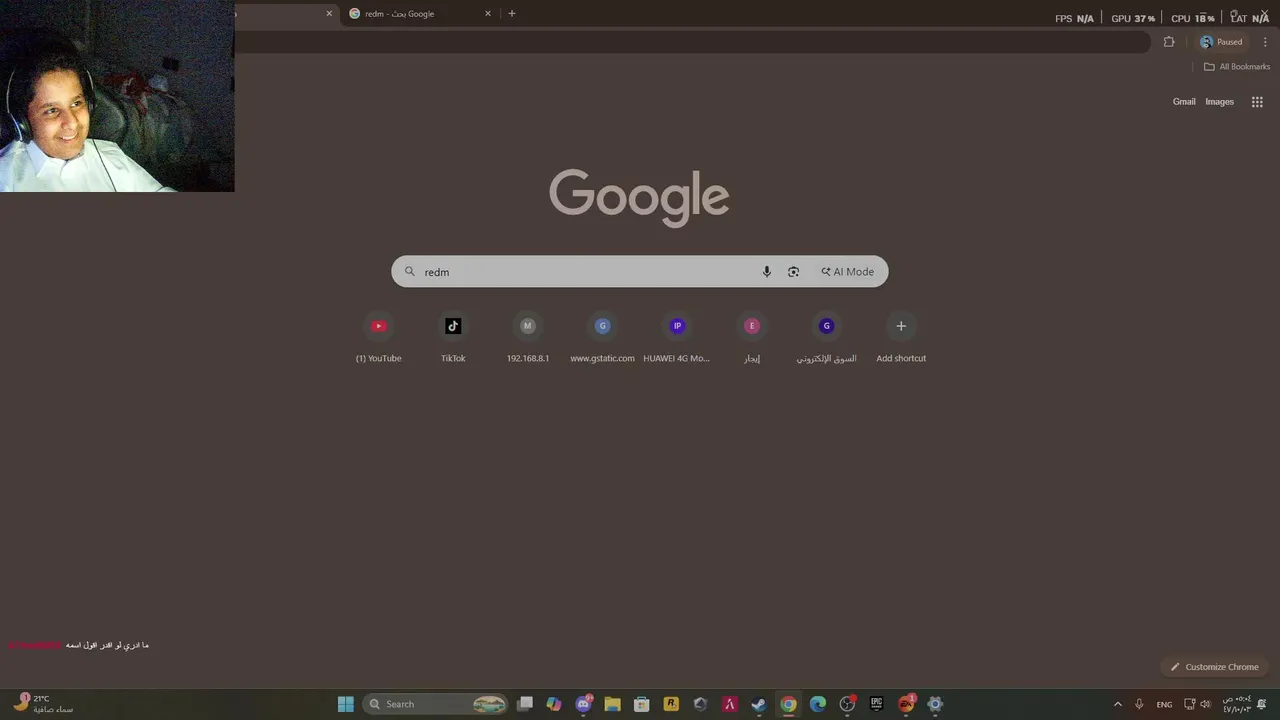Screen dimensions: 1280x720
Task: Open the YouTube shortcut tile
Action: click(x=378, y=339)
